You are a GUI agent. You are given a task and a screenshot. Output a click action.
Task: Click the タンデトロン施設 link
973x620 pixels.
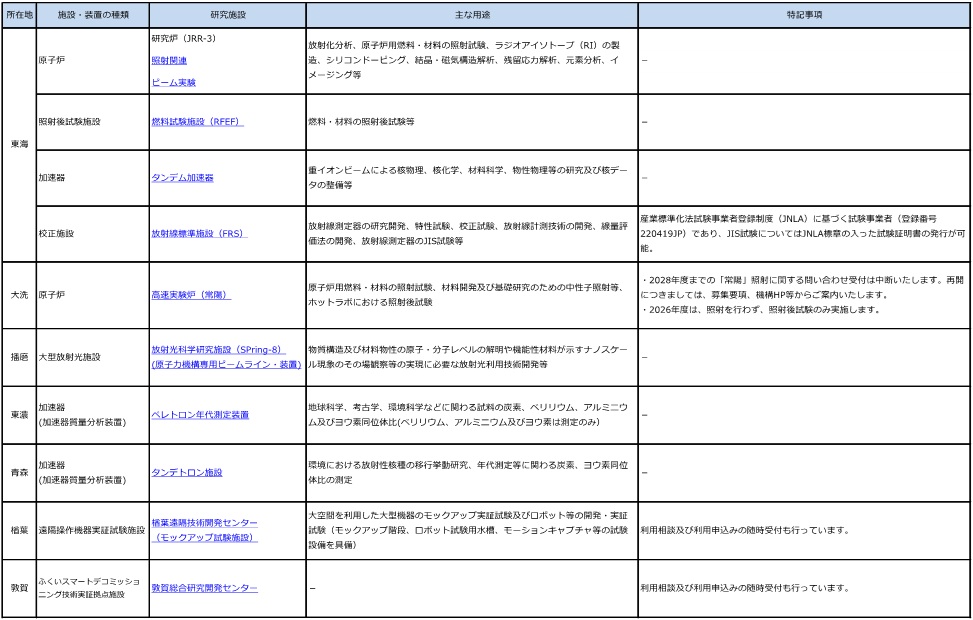[x=186, y=472]
